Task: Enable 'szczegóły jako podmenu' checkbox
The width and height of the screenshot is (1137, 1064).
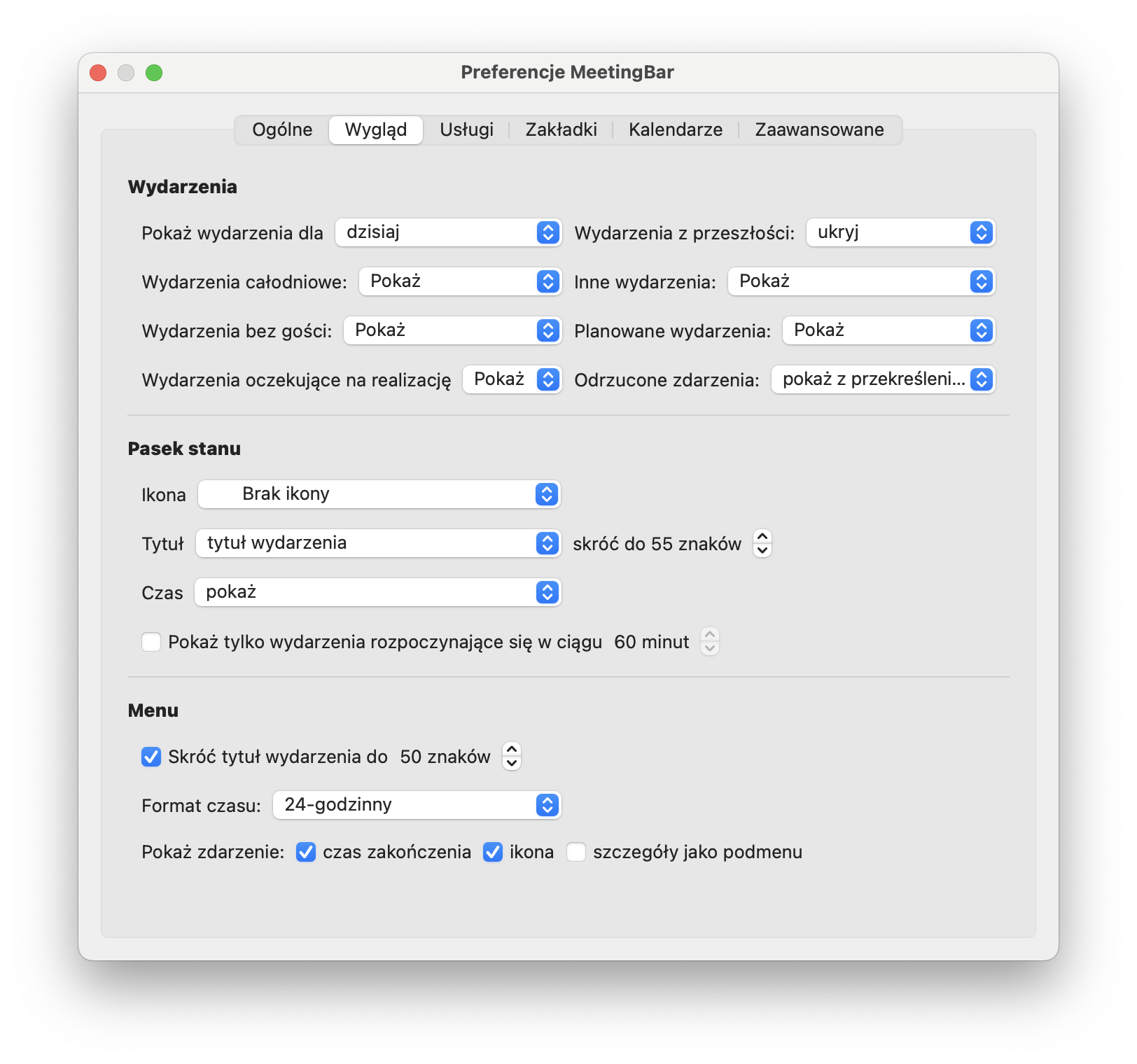Action: pyautogui.click(x=576, y=852)
